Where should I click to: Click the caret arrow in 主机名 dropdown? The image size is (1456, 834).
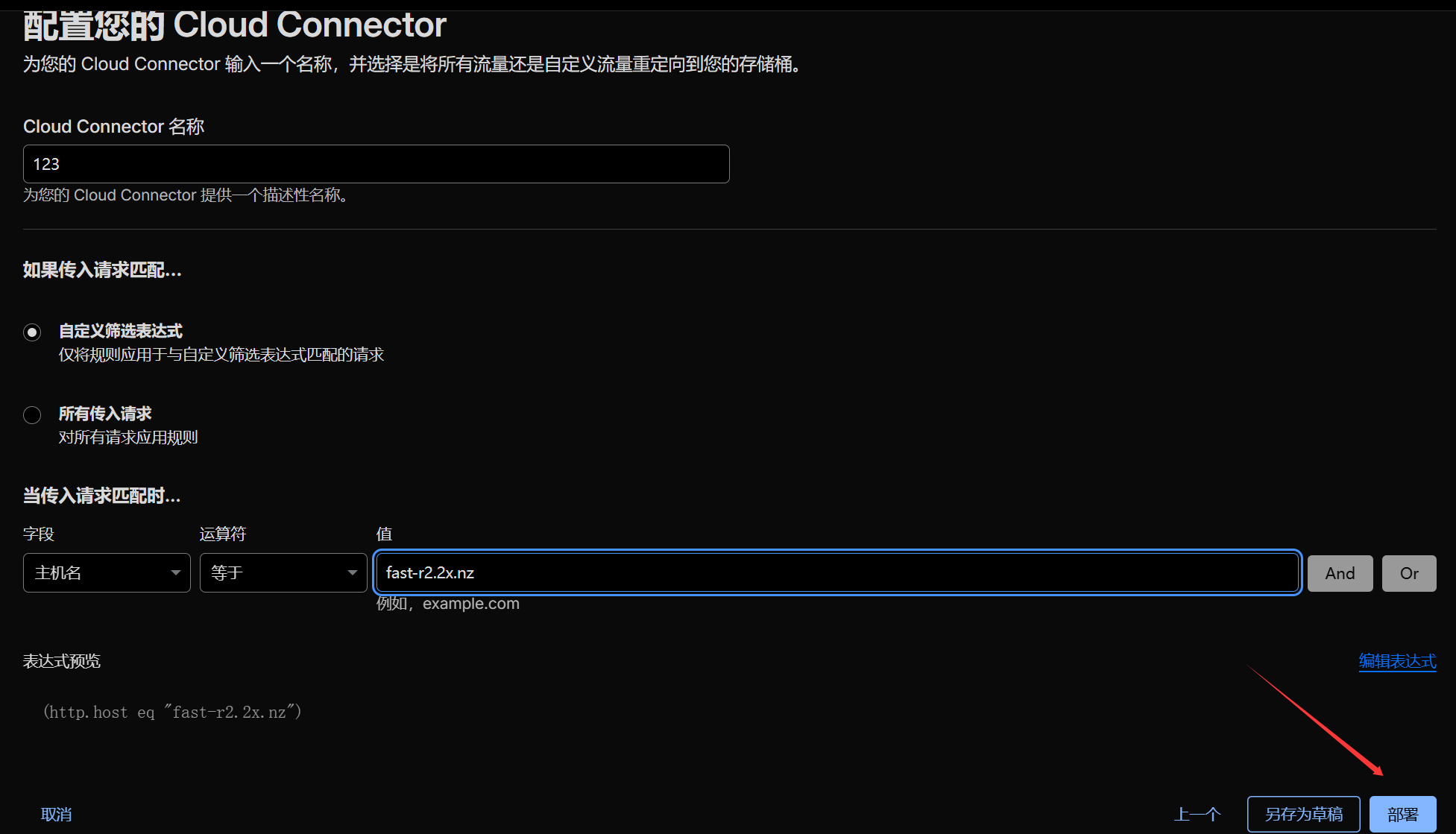(176, 572)
